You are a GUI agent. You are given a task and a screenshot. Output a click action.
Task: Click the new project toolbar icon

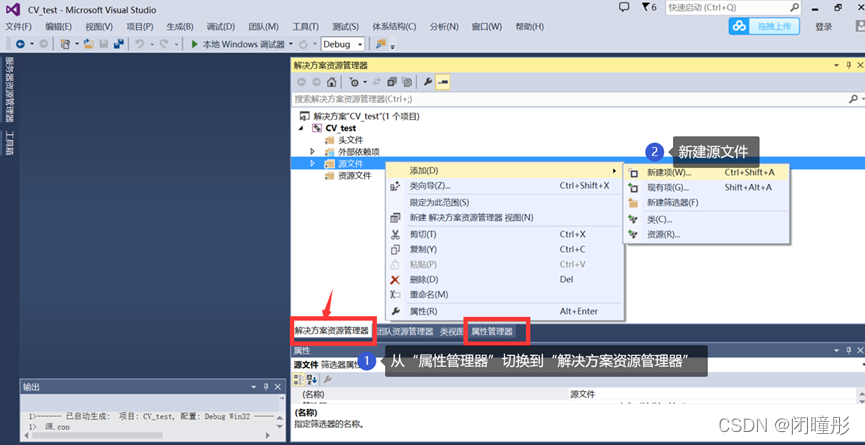65,44
